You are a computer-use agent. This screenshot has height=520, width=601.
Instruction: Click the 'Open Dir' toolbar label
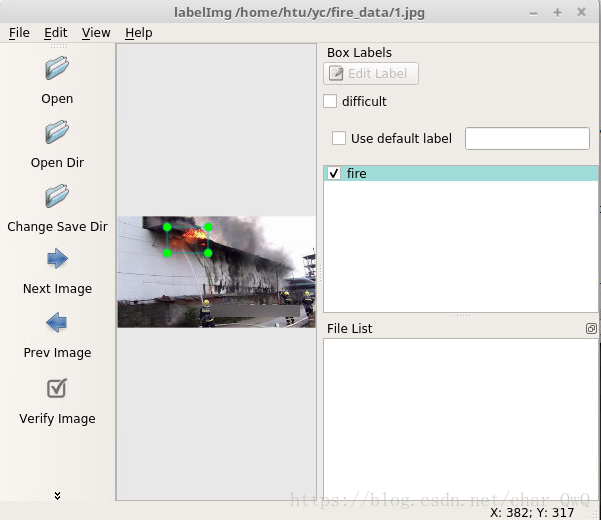[x=57, y=162]
